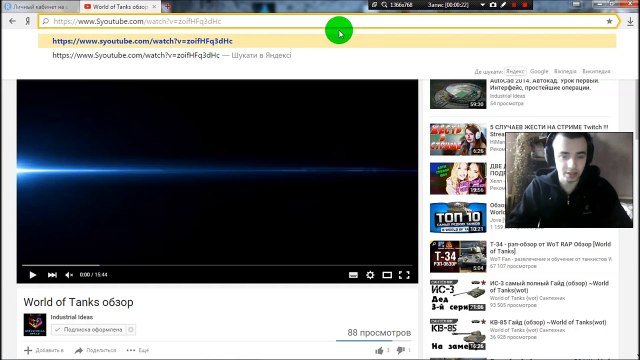Open Industrial Ideas channel avatar
Screen dimensions: 640x360
(x=35, y=324)
